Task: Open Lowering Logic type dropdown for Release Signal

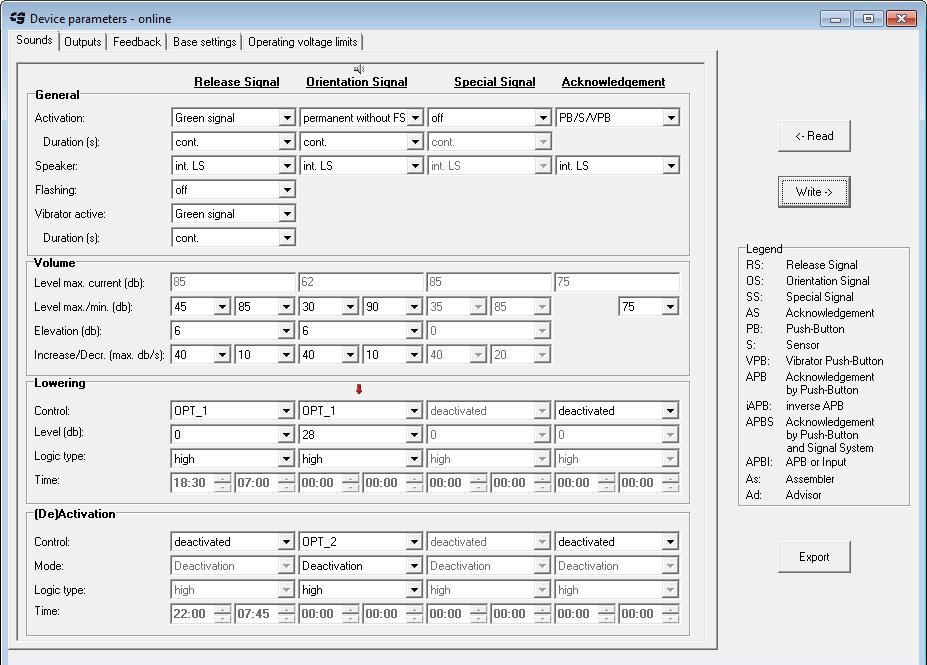Action: pyautogui.click(x=232, y=459)
